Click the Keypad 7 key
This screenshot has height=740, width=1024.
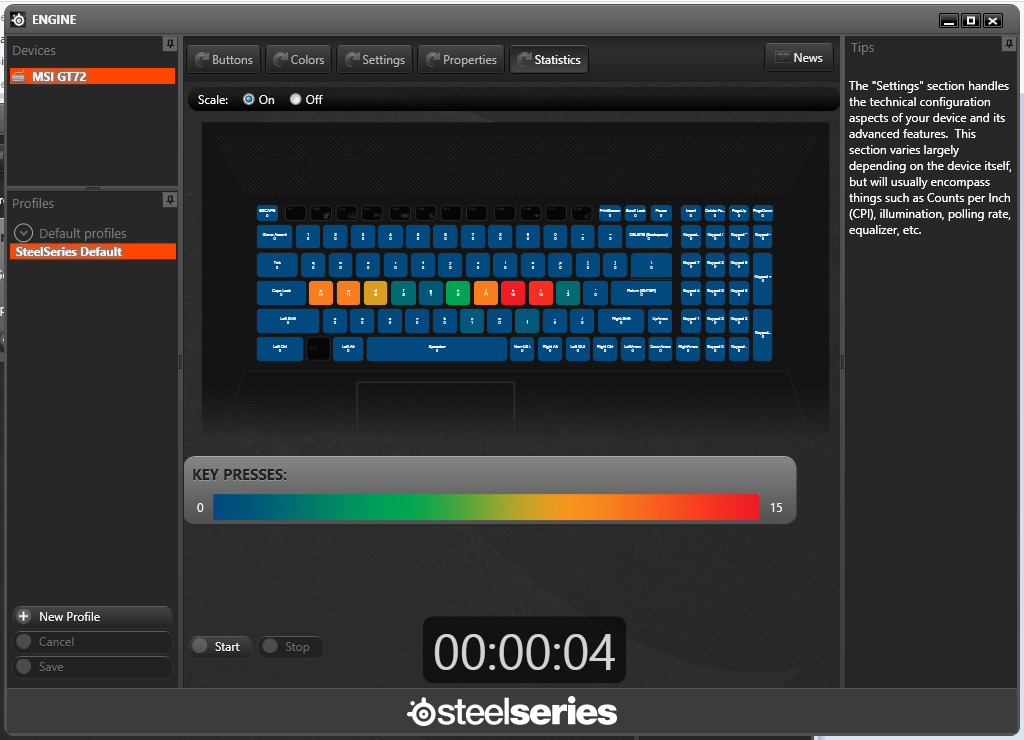coord(691,265)
